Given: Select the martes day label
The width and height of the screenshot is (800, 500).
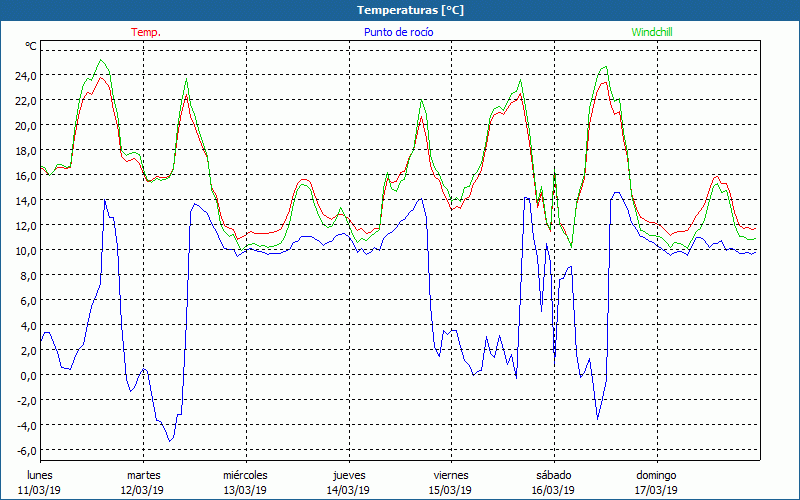Looking at the screenshot, I should point(143,475).
